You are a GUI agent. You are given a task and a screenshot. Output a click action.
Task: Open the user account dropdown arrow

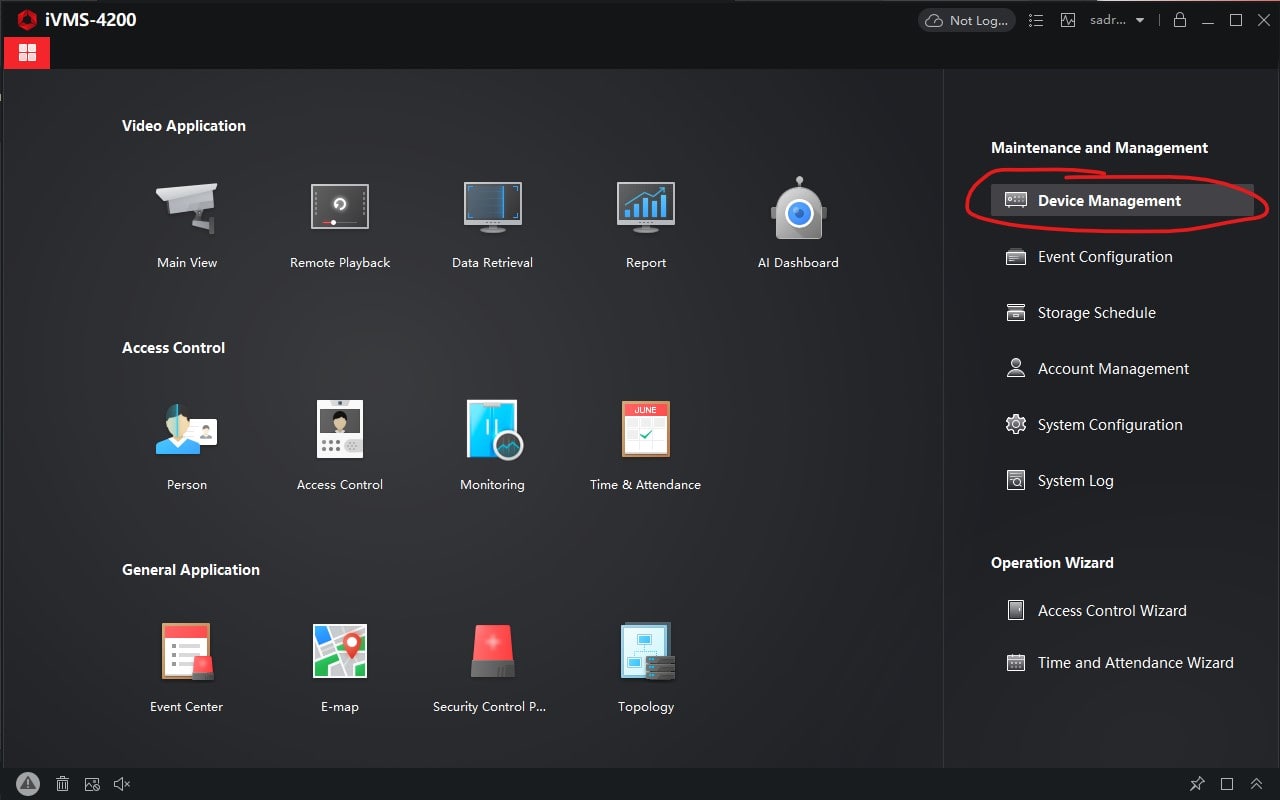[x=1140, y=20]
